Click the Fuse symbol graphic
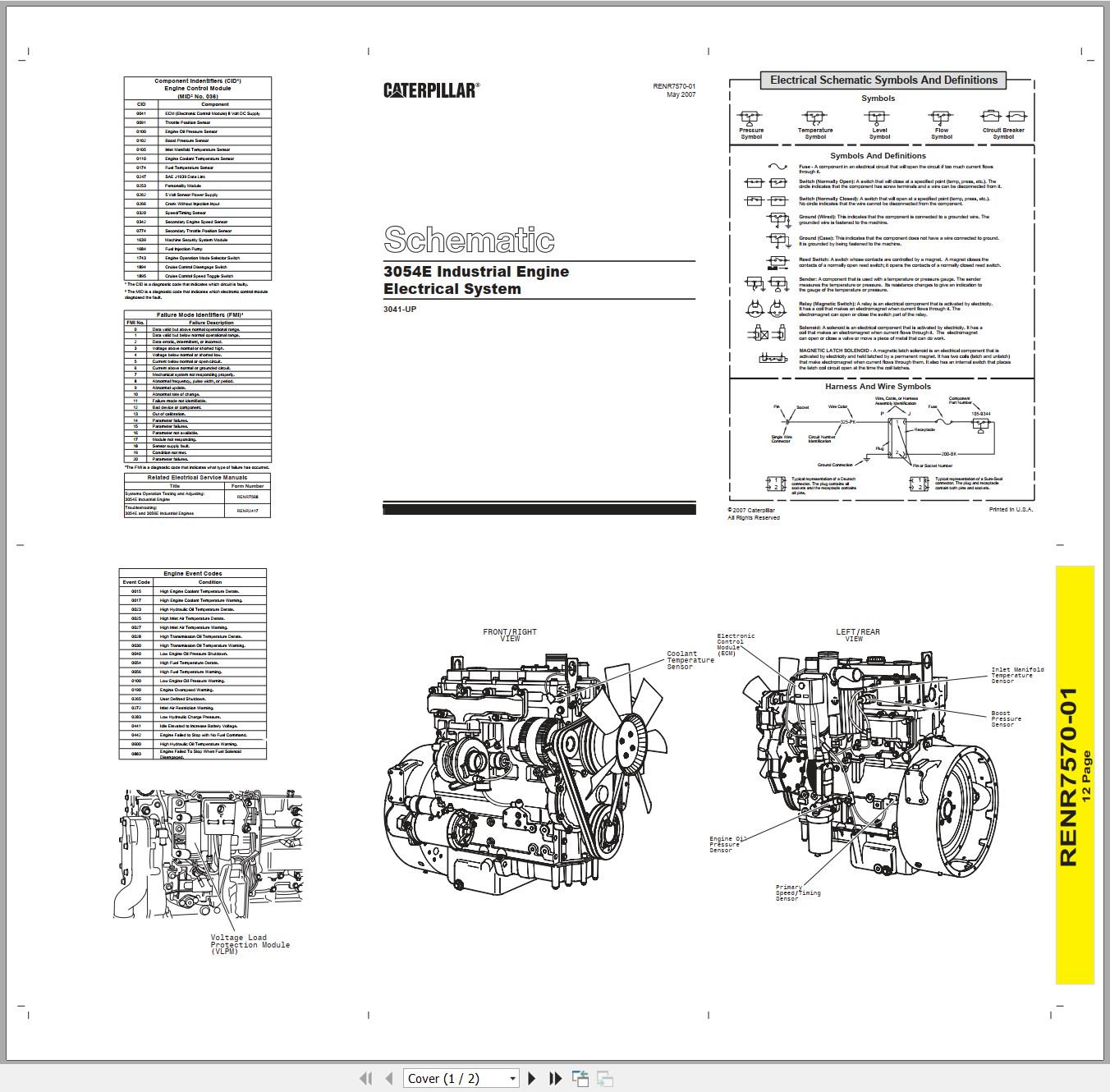The width and height of the screenshot is (1110, 1092). click(x=777, y=167)
